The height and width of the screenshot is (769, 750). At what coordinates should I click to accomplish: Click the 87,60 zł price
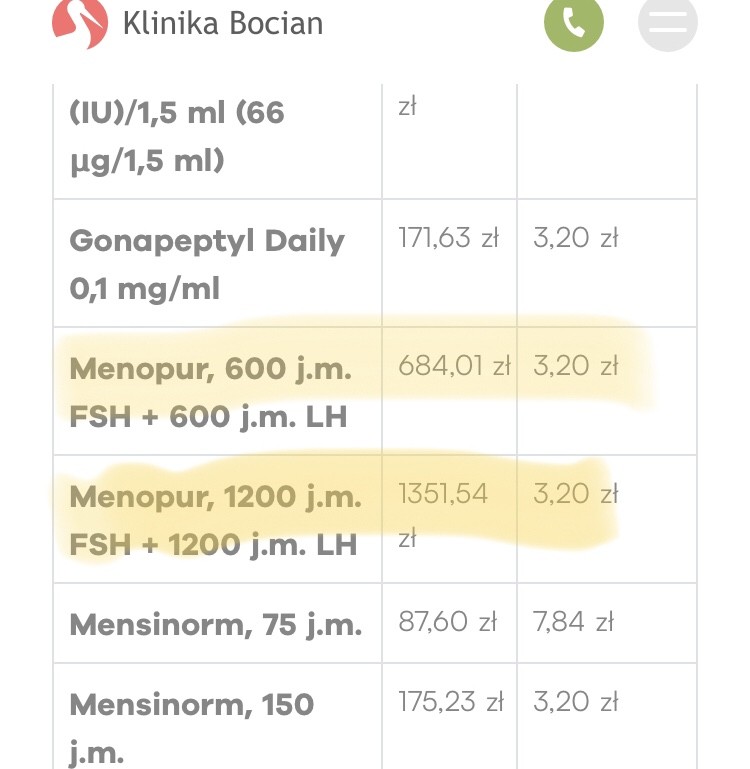[x=447, y=621]
